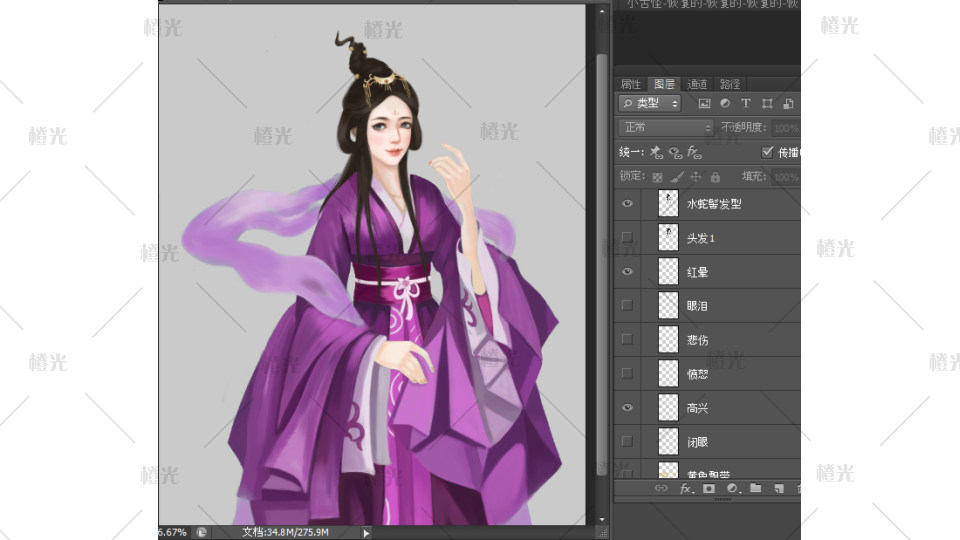
Task: Hide the 水蛇髻发型 layer
Action: tap(627, 204)
